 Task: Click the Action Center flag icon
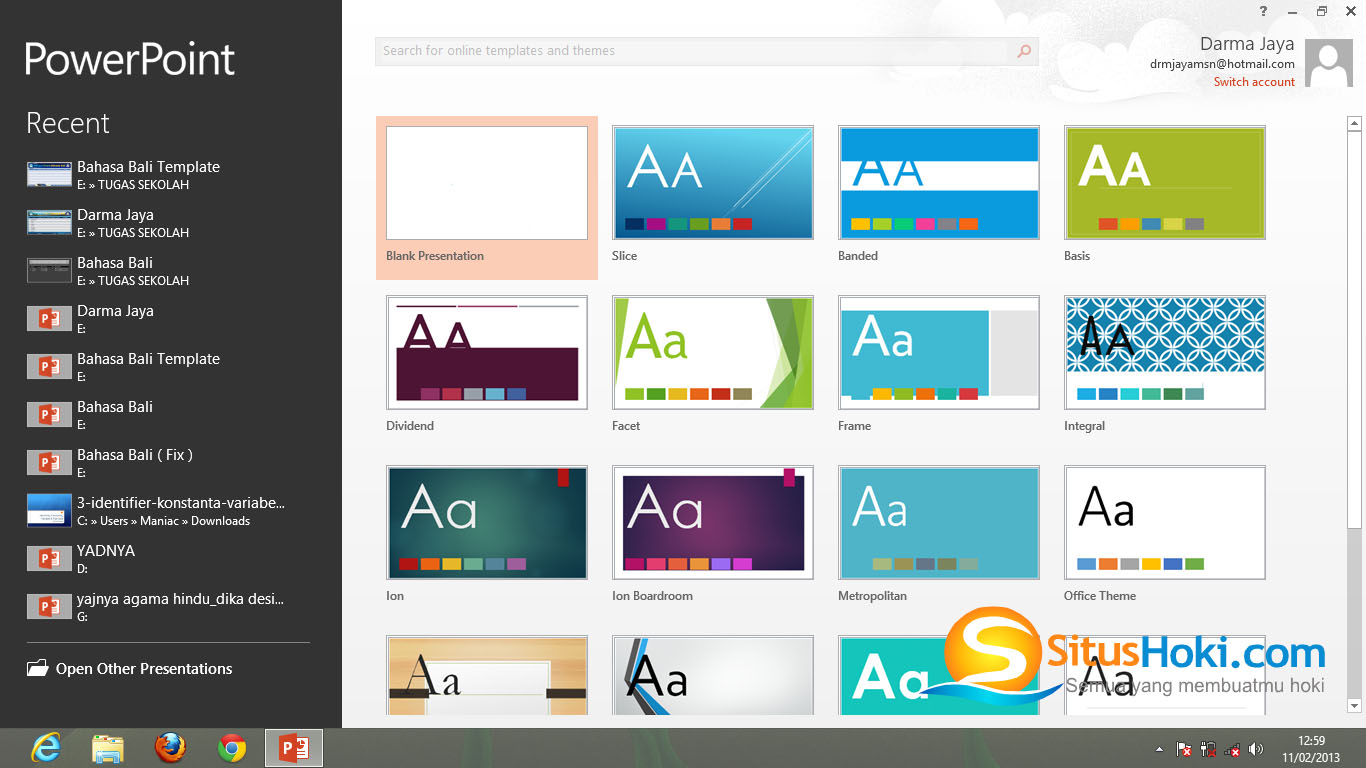pyautogui.click(x=1183, y=749)
